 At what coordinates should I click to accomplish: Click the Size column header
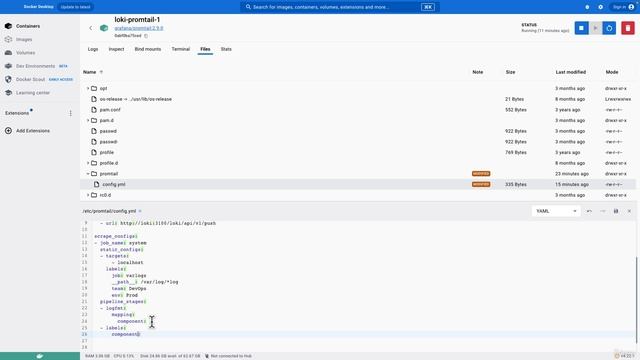[x=510, y=72]
